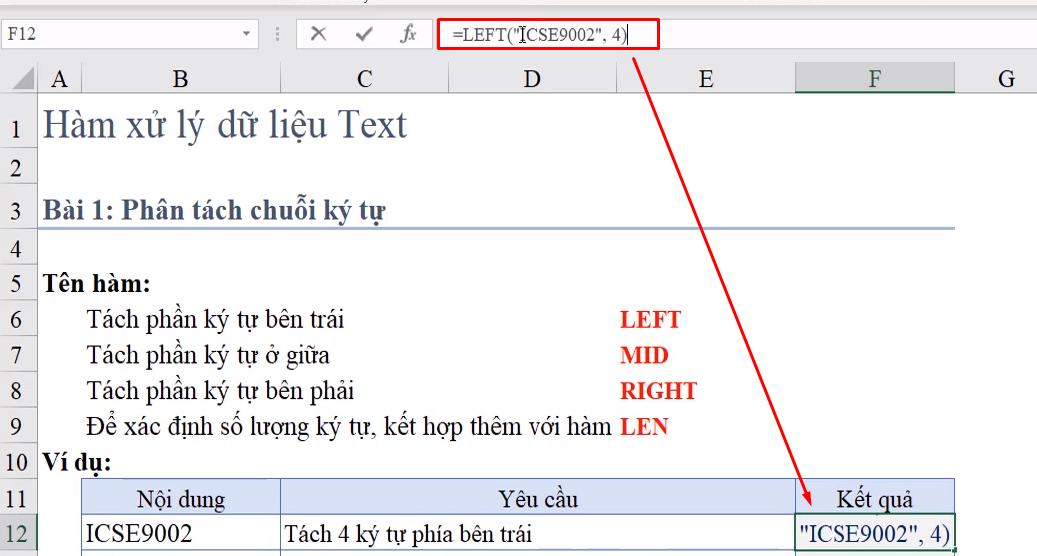This screenshot has height=556, width=1037.
Task: Select row 8 header
Action: [x=17, y=391]
